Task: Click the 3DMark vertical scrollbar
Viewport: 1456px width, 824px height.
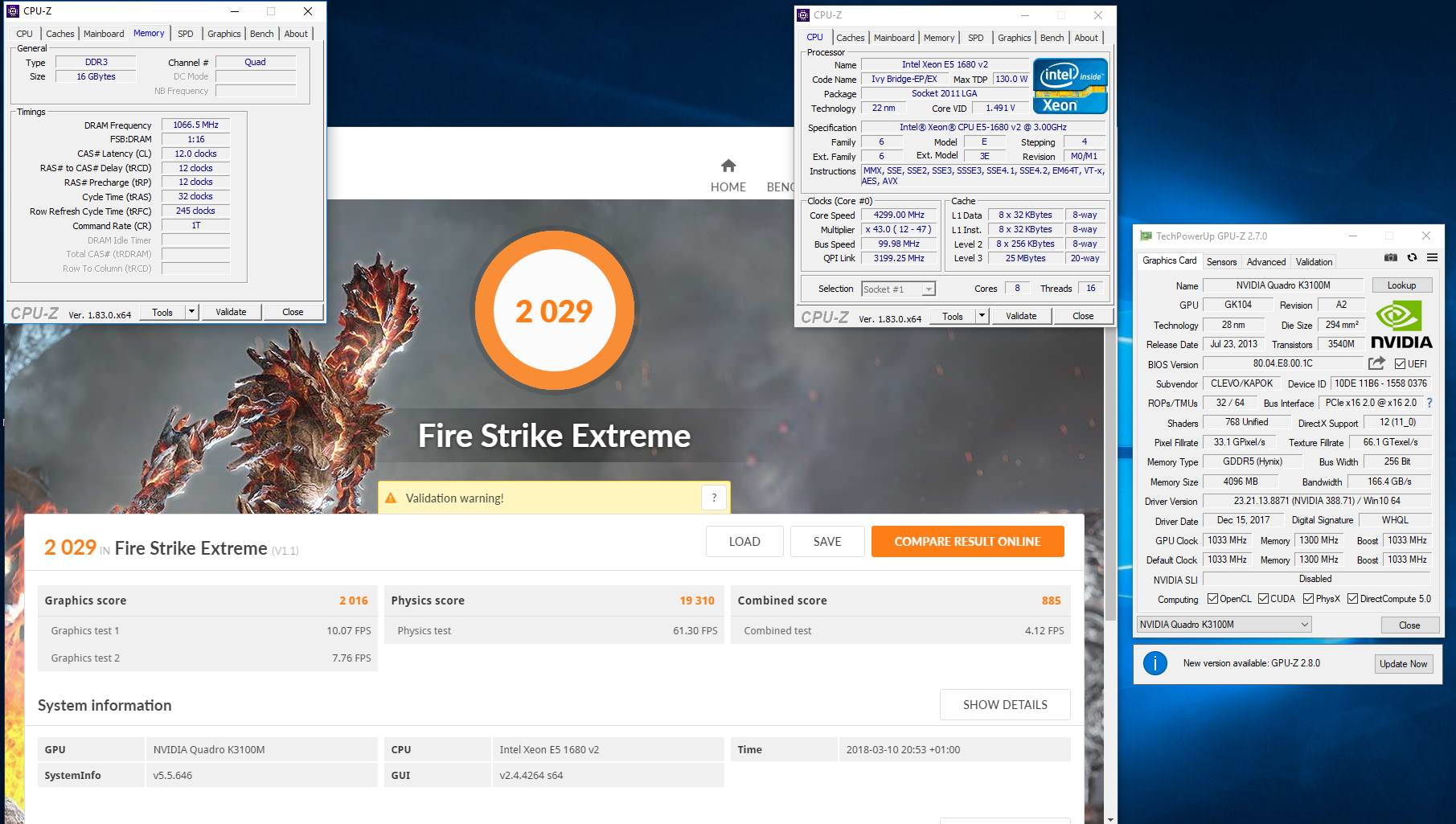Action: point(1111,473)
